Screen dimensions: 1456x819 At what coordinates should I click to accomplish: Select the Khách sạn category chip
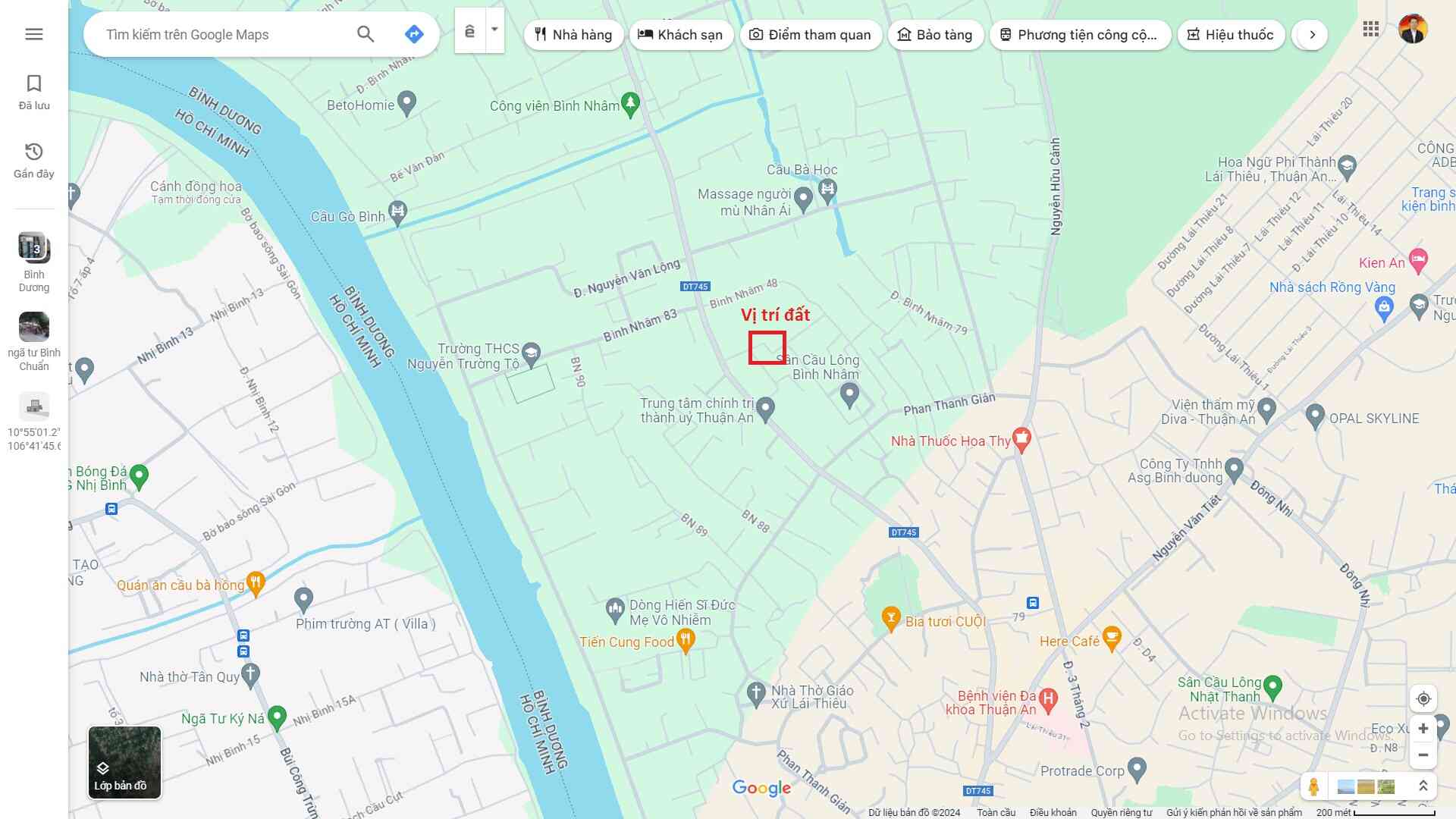680,35
